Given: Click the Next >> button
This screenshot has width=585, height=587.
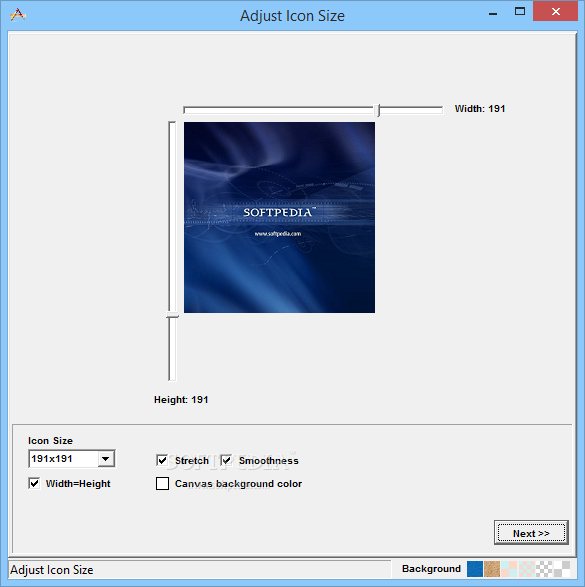Looking at the screenshot, I should [x=531, y=533].
